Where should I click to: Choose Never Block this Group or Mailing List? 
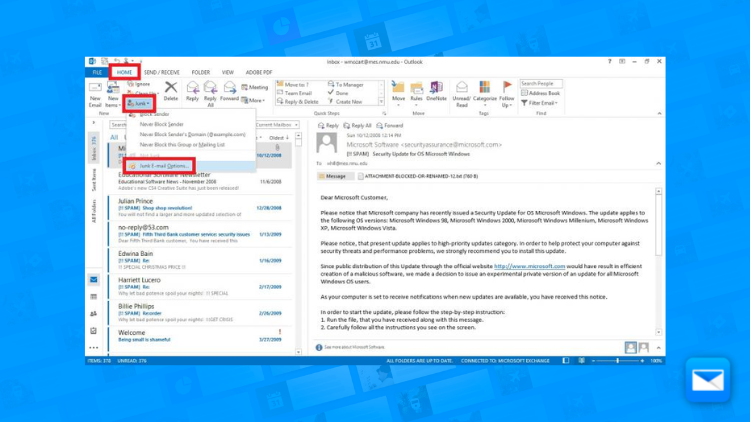tap(191, 144)
